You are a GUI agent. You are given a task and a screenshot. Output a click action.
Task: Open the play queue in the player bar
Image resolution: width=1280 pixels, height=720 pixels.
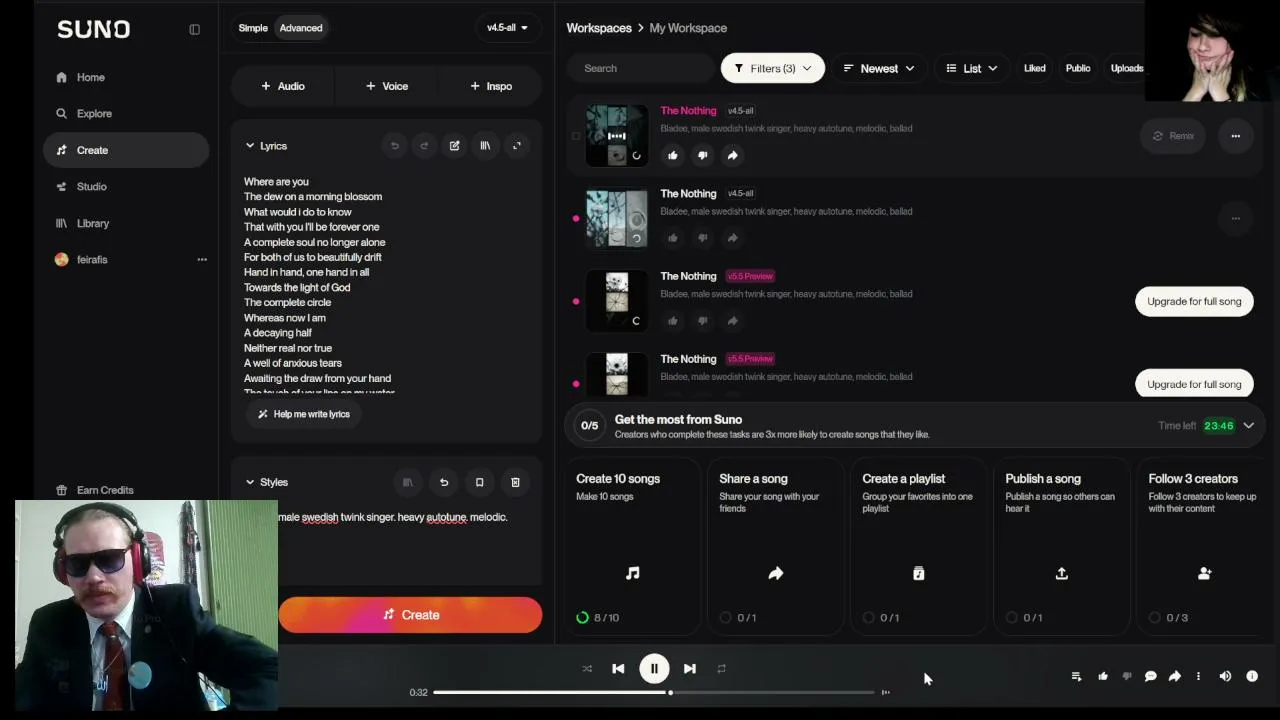click(x=1076, y=677)
